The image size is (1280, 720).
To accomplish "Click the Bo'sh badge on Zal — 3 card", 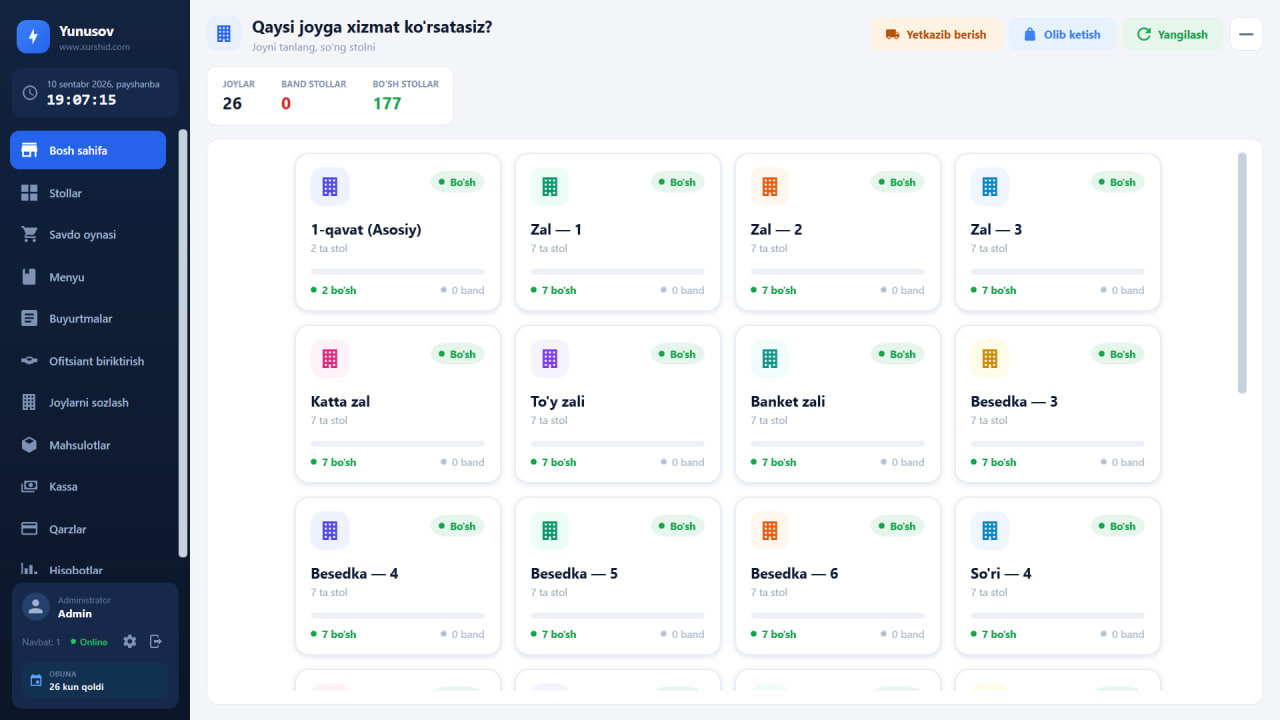I will pos(1117,182).
